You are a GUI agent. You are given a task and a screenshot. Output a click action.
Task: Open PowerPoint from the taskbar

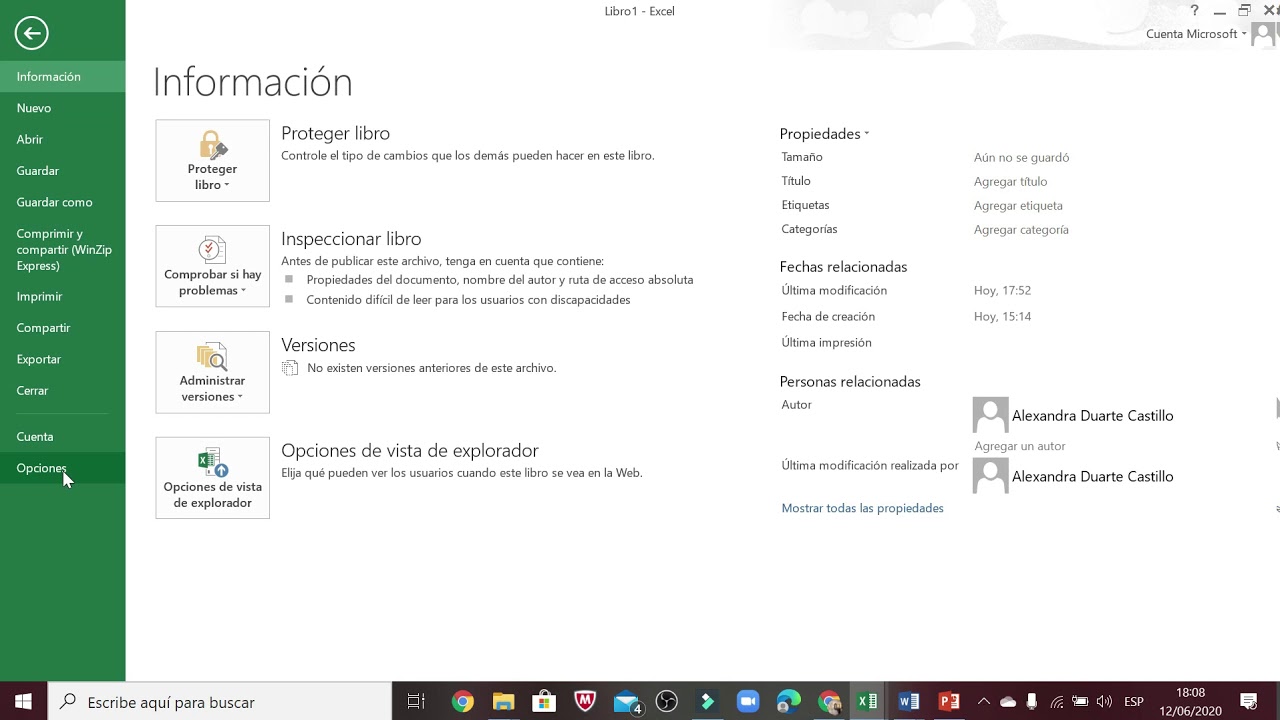point(949,702)
